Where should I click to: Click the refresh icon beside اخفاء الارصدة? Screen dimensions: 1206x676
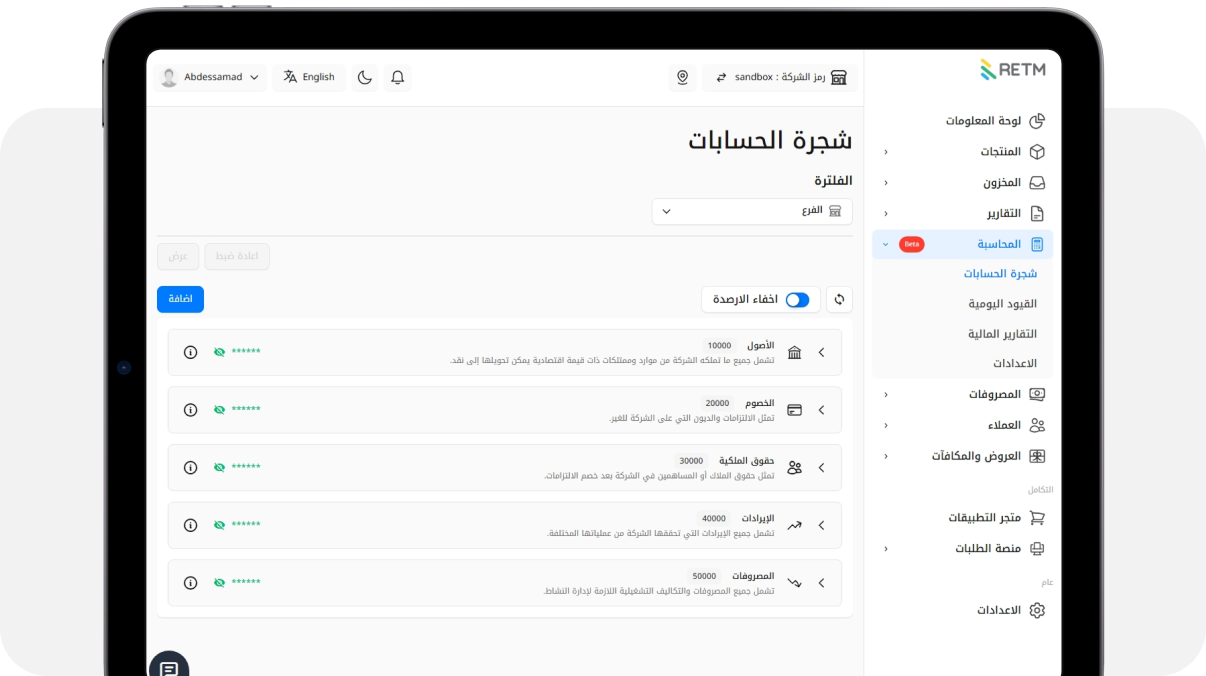click(839, 299)
